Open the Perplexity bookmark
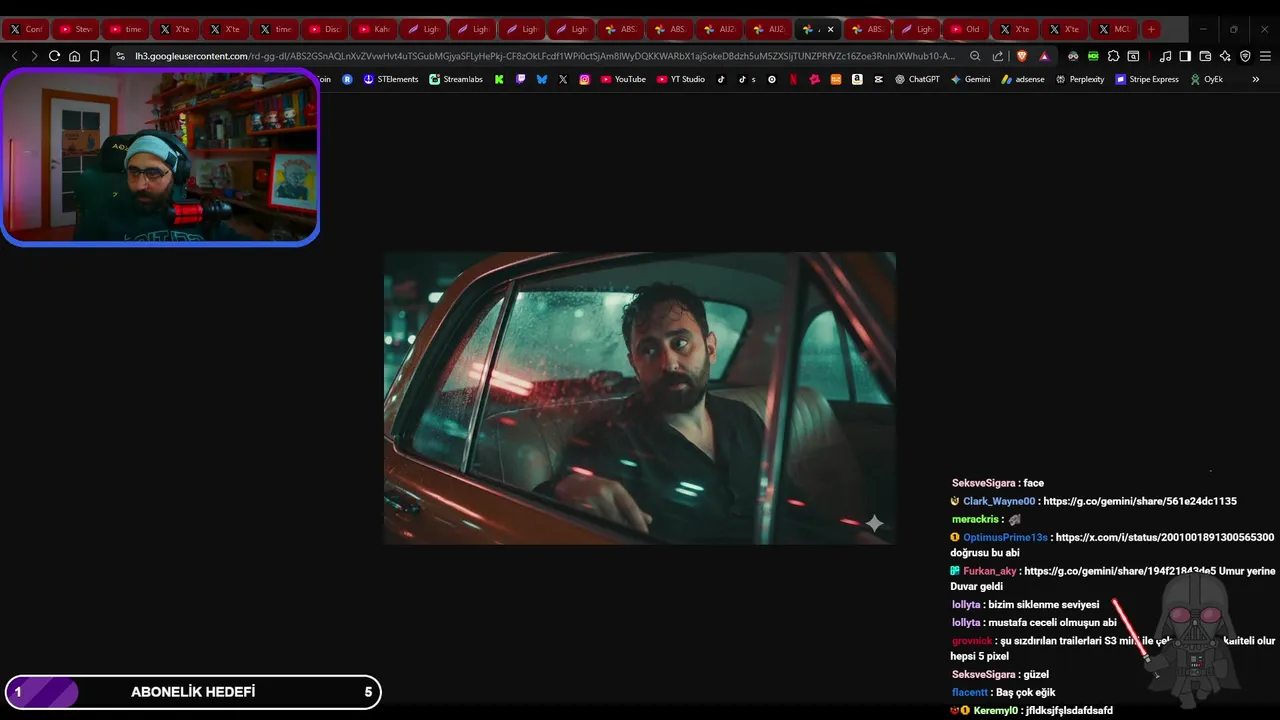1280x720 pixels. click(1080, 79)
